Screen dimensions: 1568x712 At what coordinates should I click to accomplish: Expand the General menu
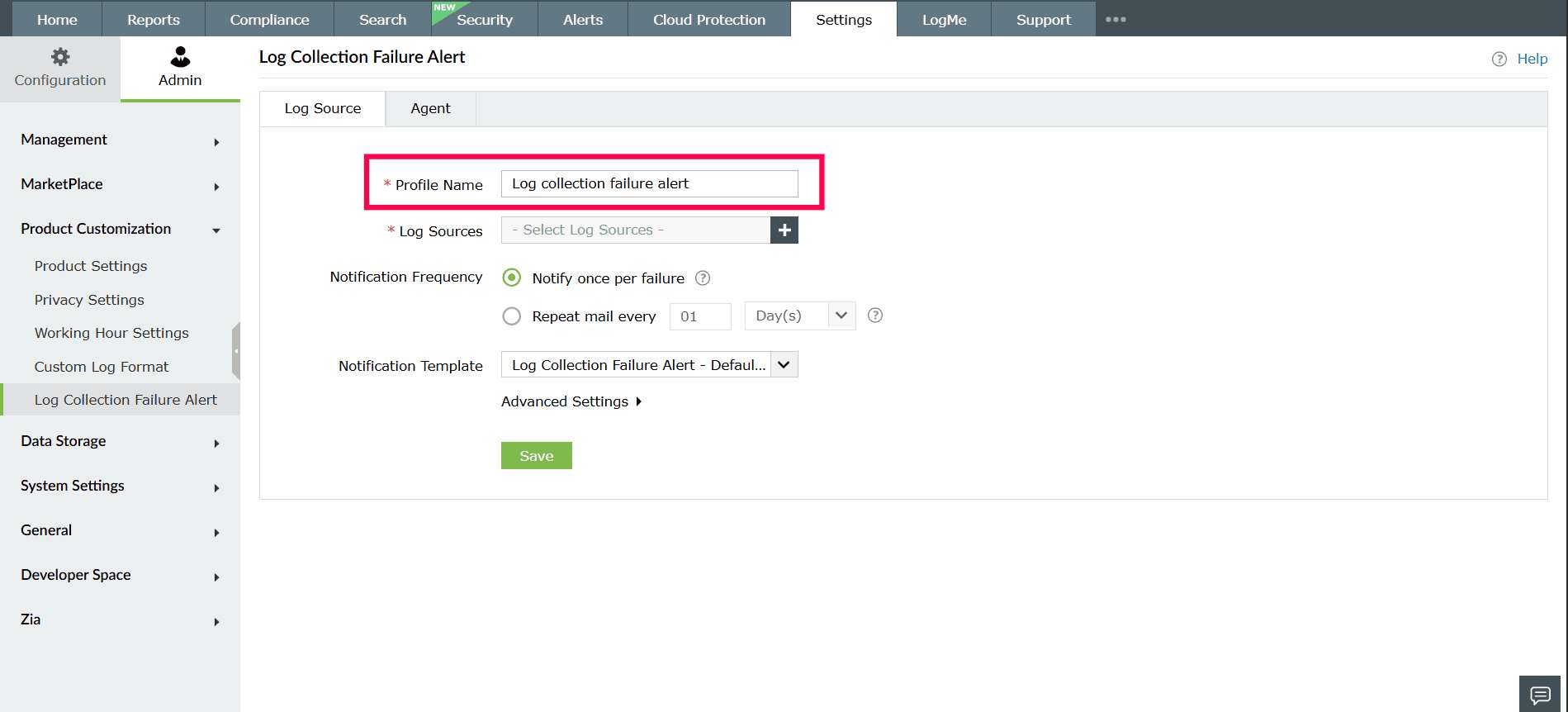(x=120, y=531)
